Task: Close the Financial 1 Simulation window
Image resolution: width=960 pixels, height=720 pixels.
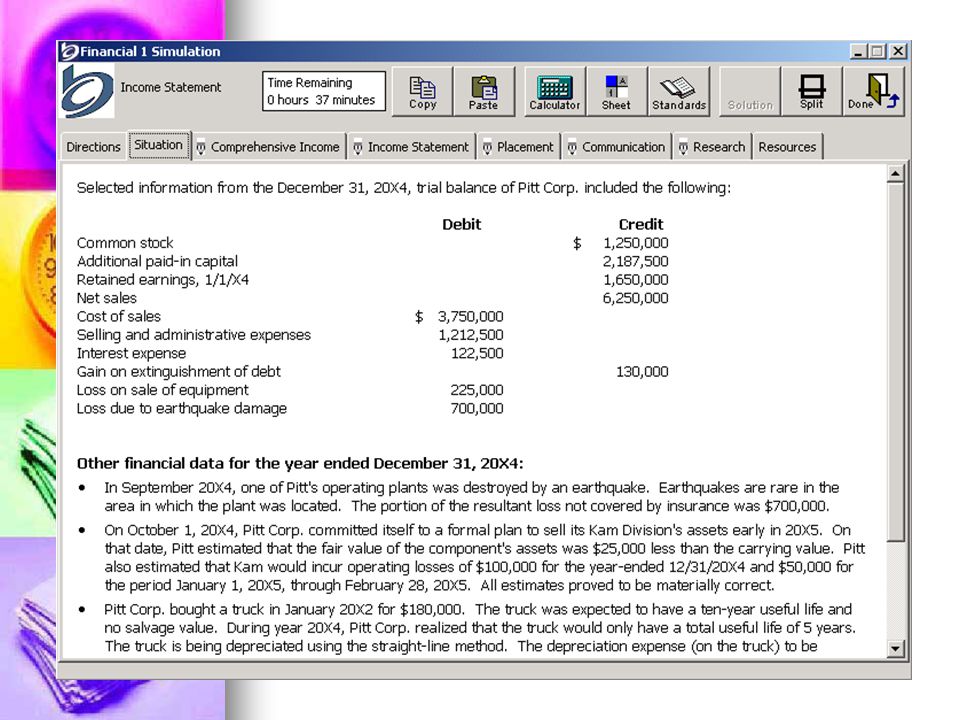Action: (x=898, y=51)
